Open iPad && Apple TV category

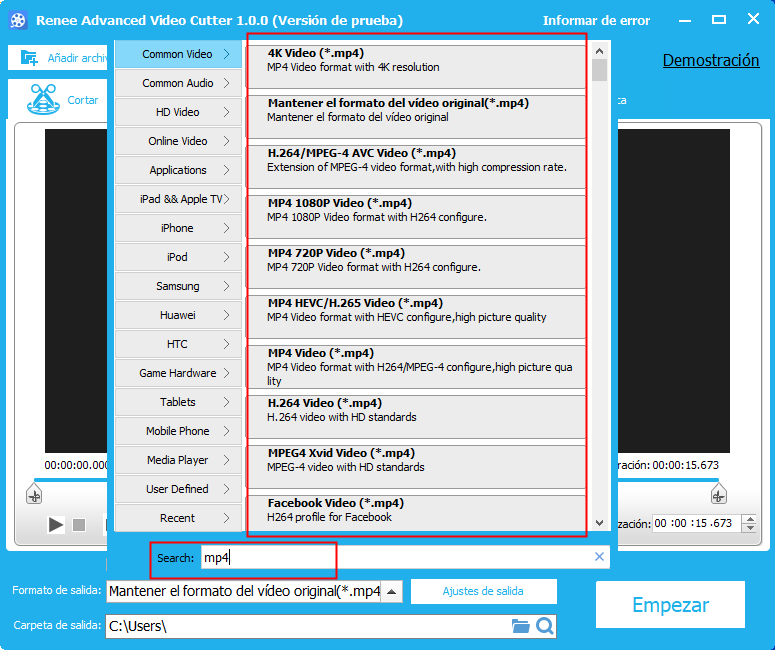pos(178,199)
